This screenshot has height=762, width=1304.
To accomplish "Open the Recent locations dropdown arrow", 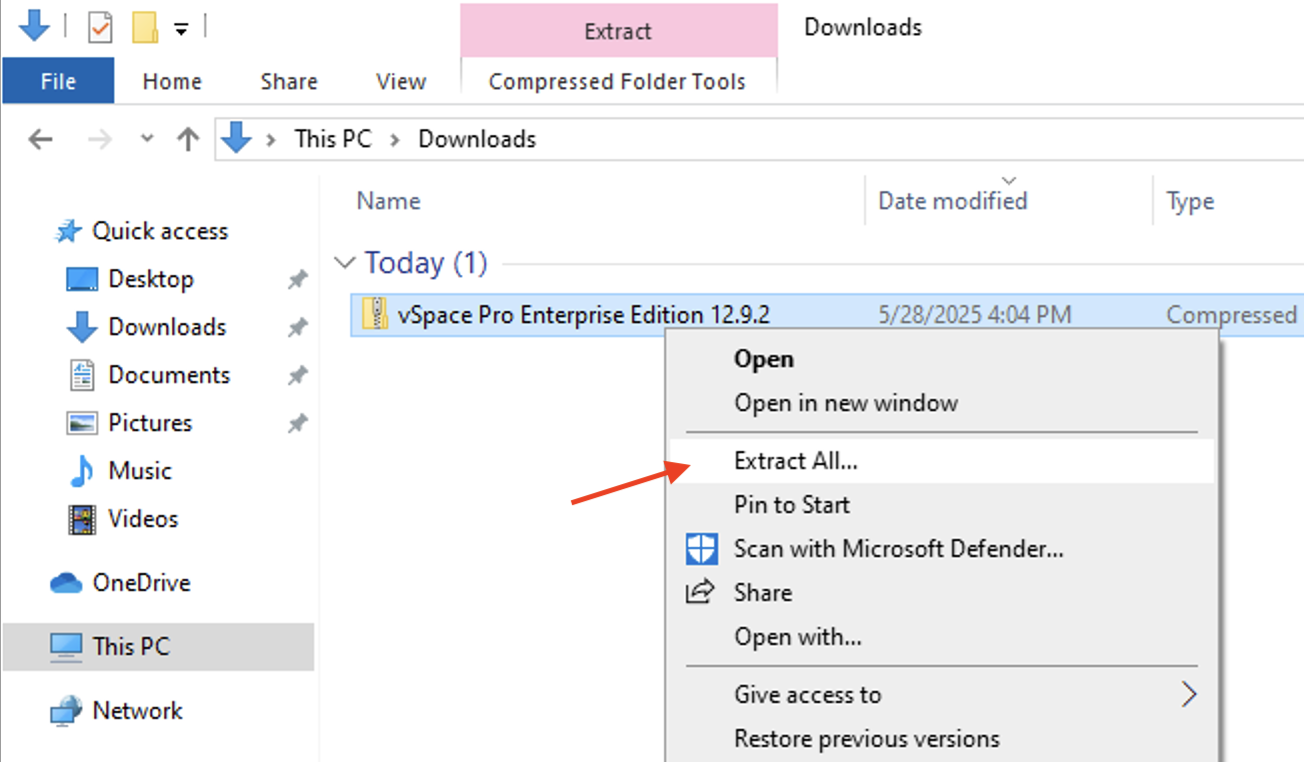I will coord(148,139).
